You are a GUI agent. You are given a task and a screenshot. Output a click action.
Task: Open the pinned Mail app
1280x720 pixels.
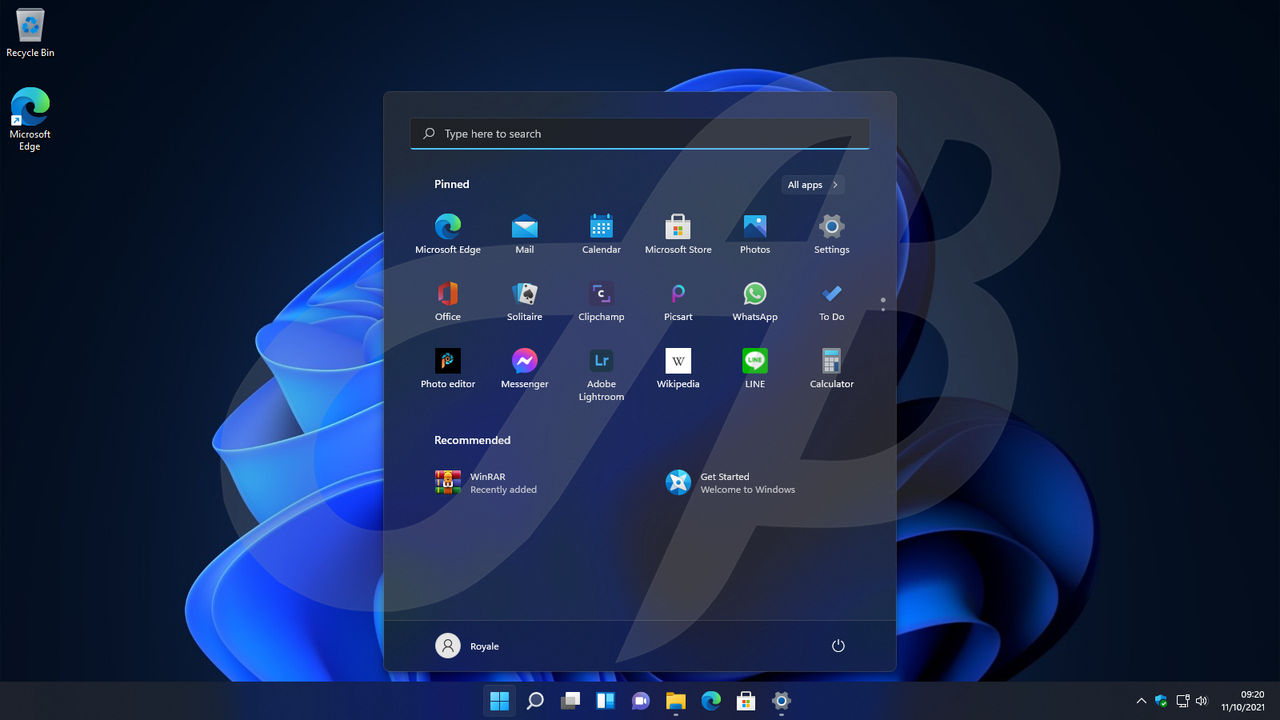525,234
